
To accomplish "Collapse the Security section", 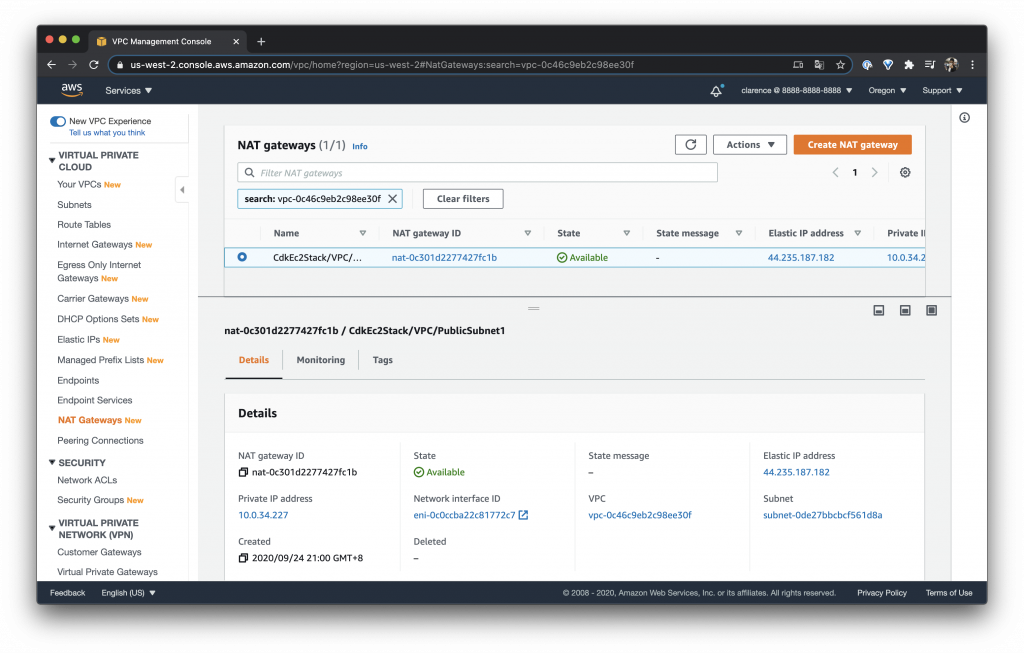I will click(x=52, y=462).
